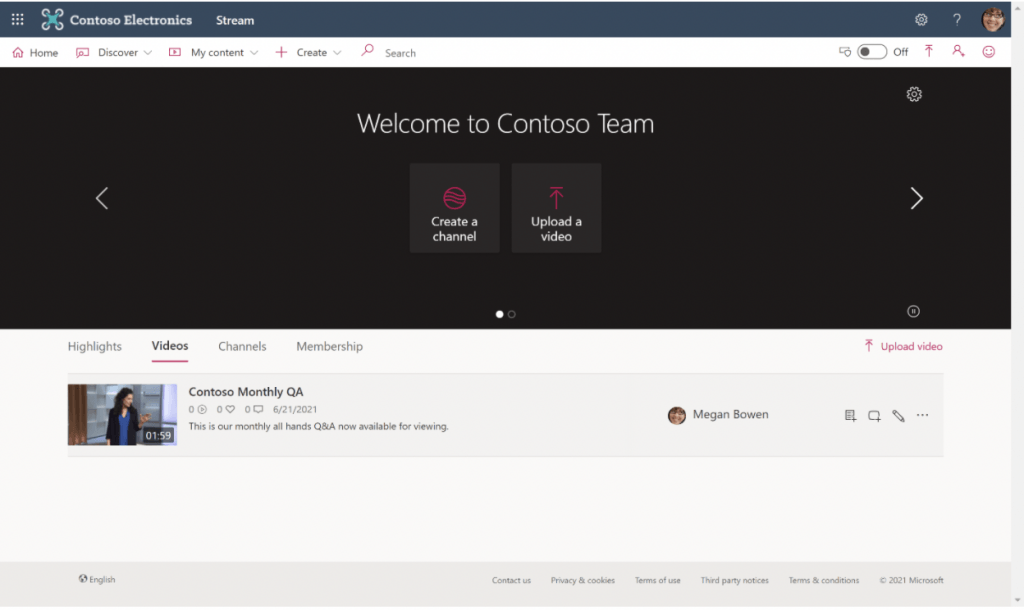Go to Home in the navigation bar
1024x610 pixels.
tap(35, 52)
